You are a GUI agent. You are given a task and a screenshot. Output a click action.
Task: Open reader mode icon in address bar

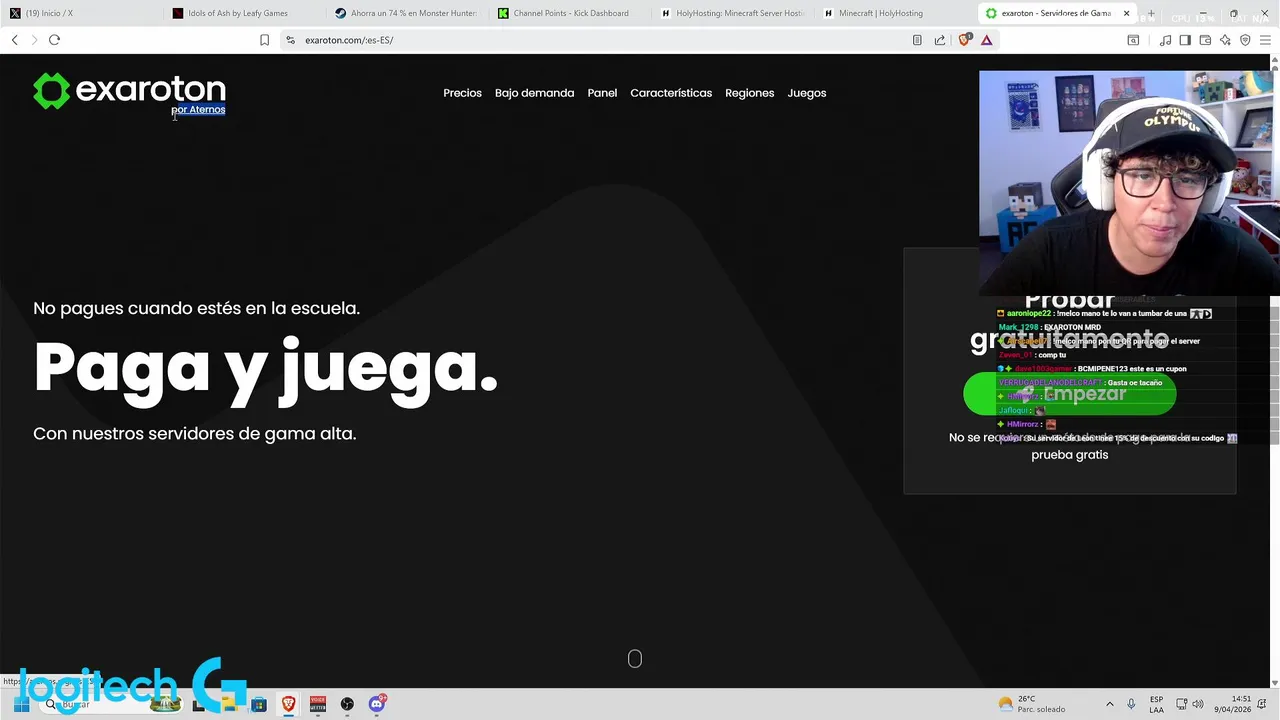(x=917, y=40)
